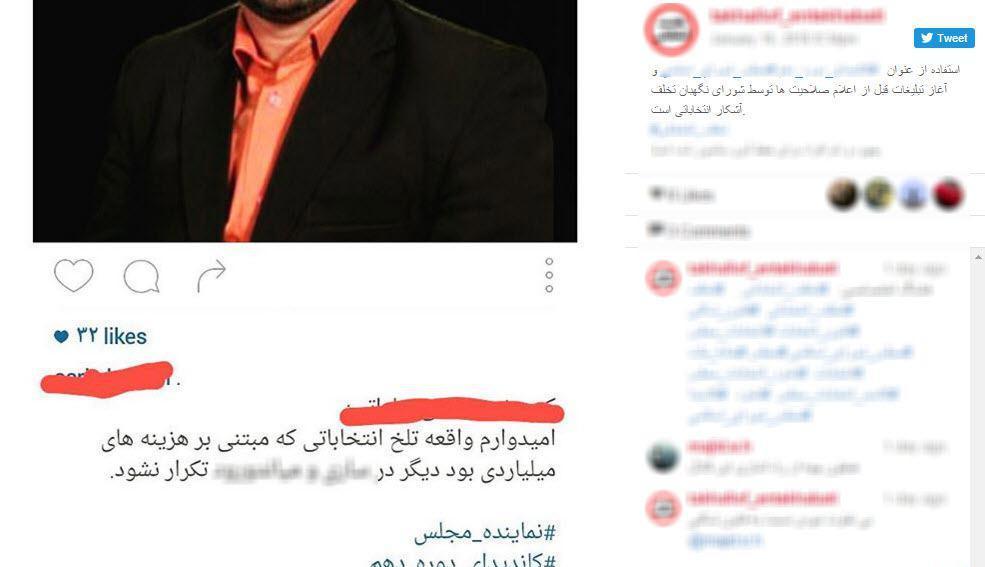This screenshot has height=567, width=985.
Task: Select the first liker avatar thumbnail
Action: click(x=842, y=195)
